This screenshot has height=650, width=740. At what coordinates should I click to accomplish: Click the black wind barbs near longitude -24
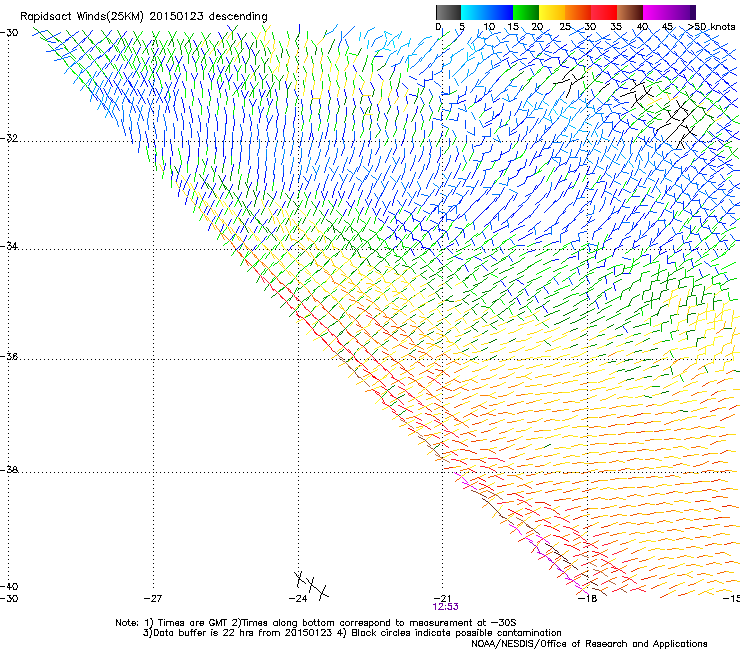pos(311,585)
